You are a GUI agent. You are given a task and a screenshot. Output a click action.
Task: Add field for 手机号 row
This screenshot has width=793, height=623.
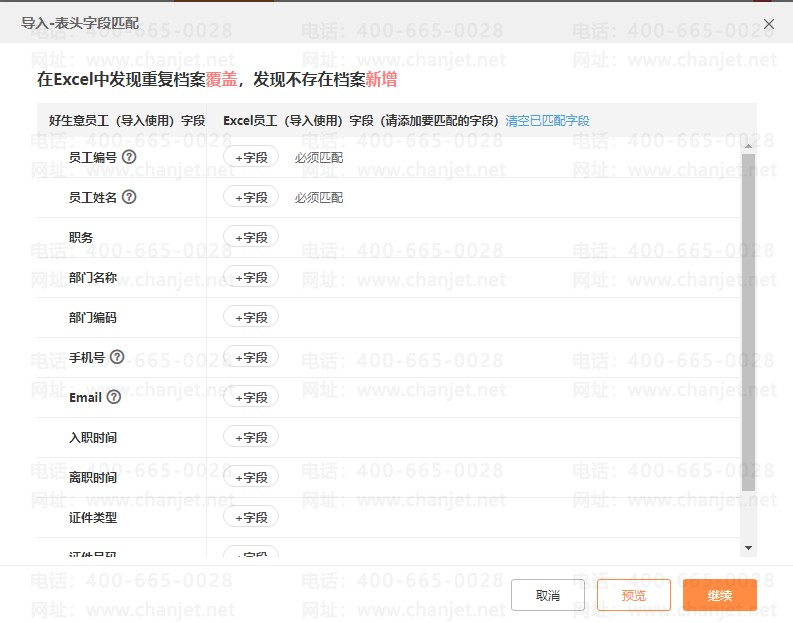point(251,357)
